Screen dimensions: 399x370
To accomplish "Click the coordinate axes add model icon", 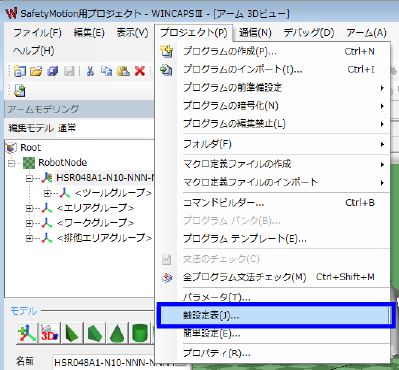I will pos(27,333).
